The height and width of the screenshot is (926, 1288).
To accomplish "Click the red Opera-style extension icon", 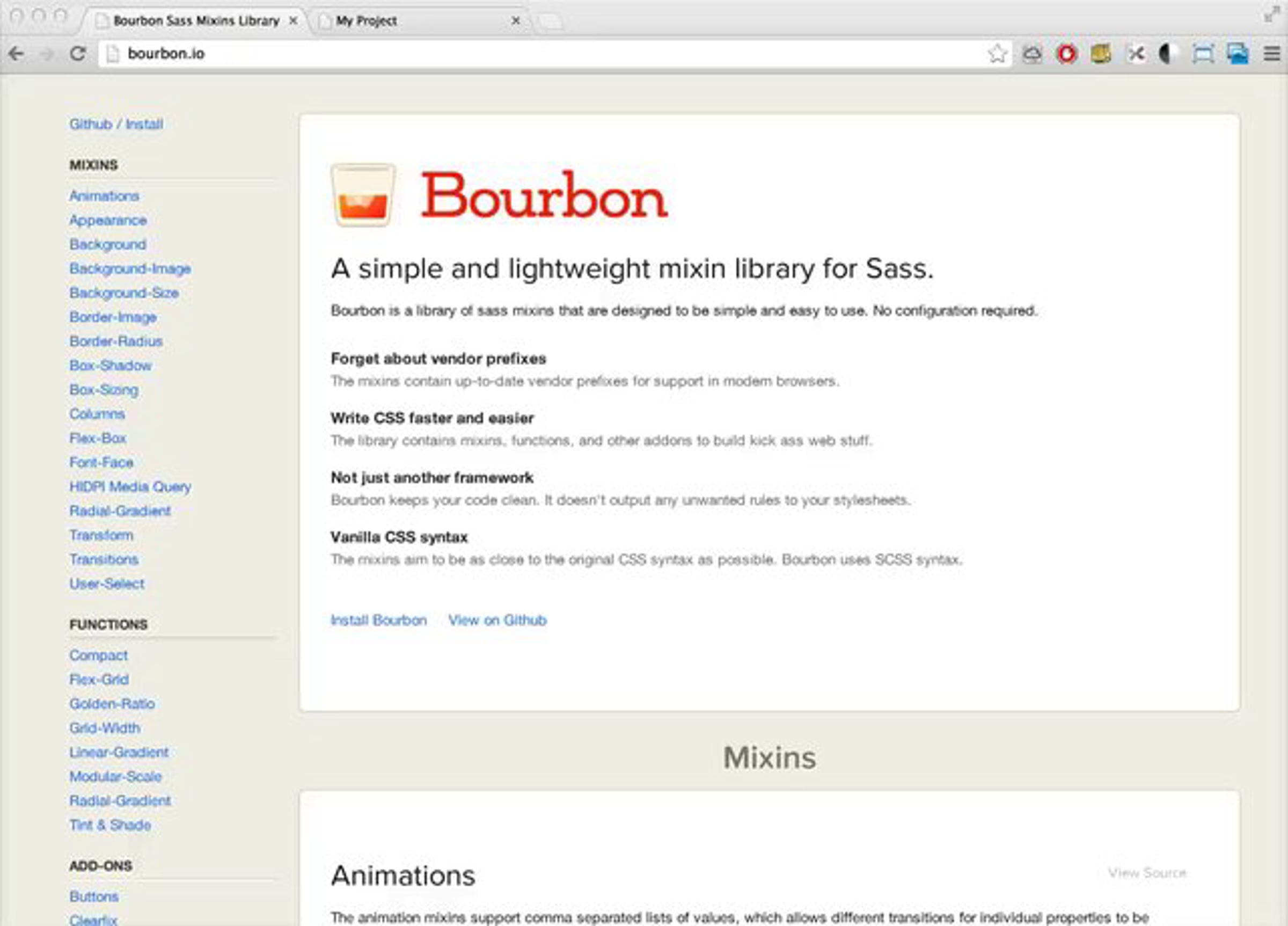I will [1066, 54].
